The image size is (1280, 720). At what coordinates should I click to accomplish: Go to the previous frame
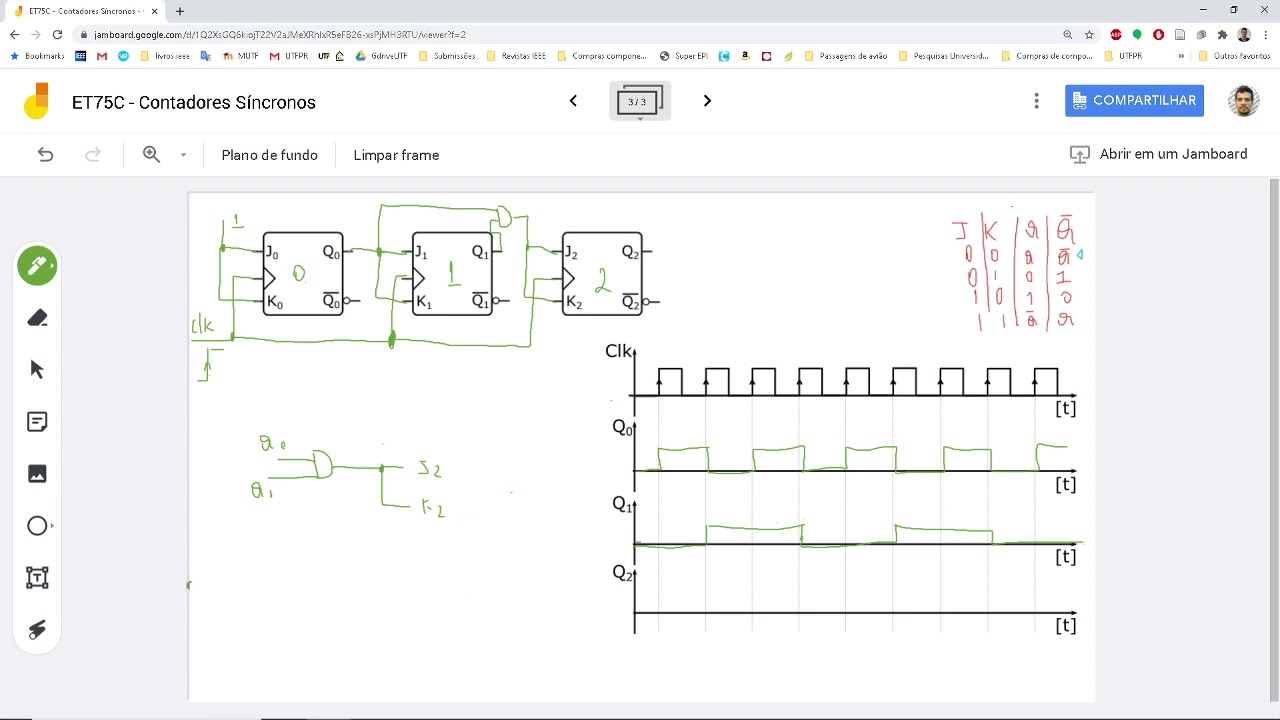[x=573, y=101]
